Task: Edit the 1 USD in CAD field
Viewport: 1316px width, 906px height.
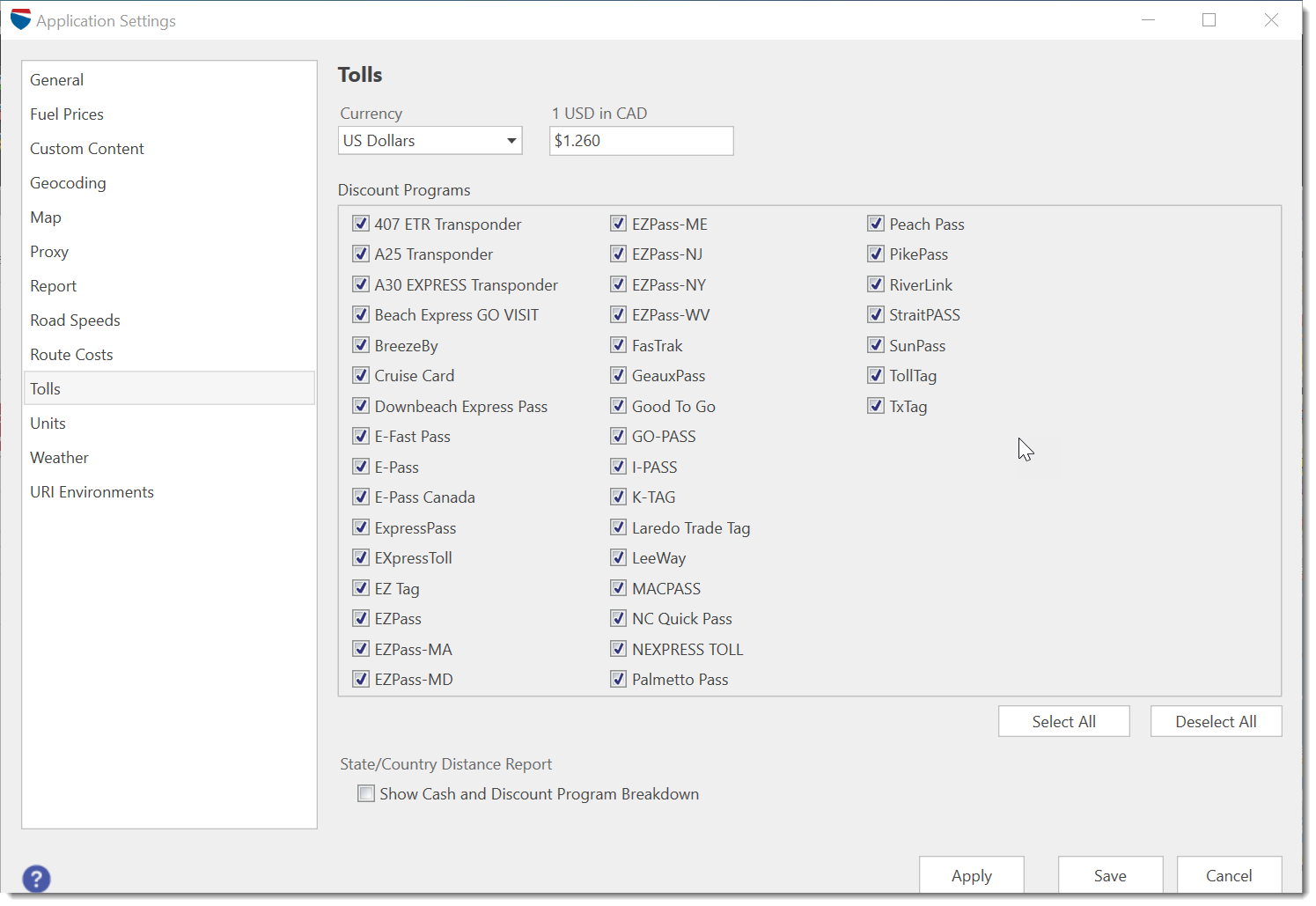Action: tap(641, 141)
